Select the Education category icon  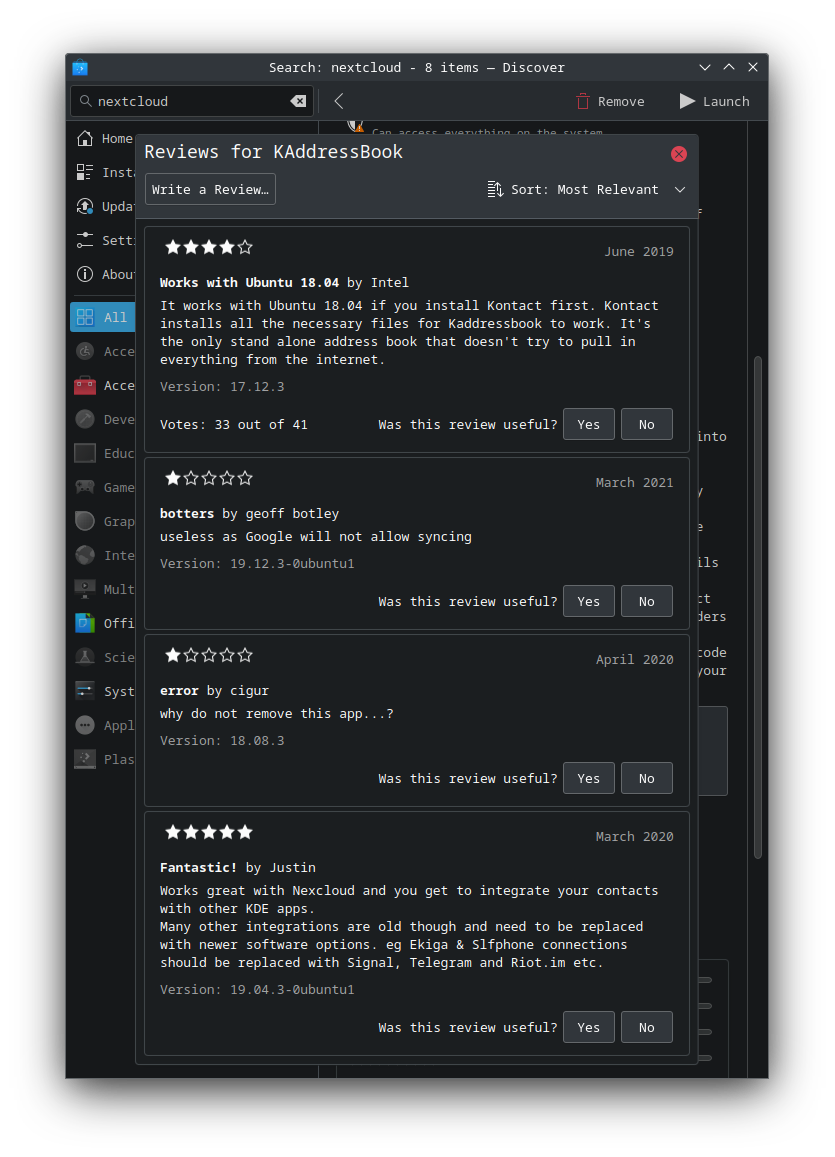(x=85, y=453)
